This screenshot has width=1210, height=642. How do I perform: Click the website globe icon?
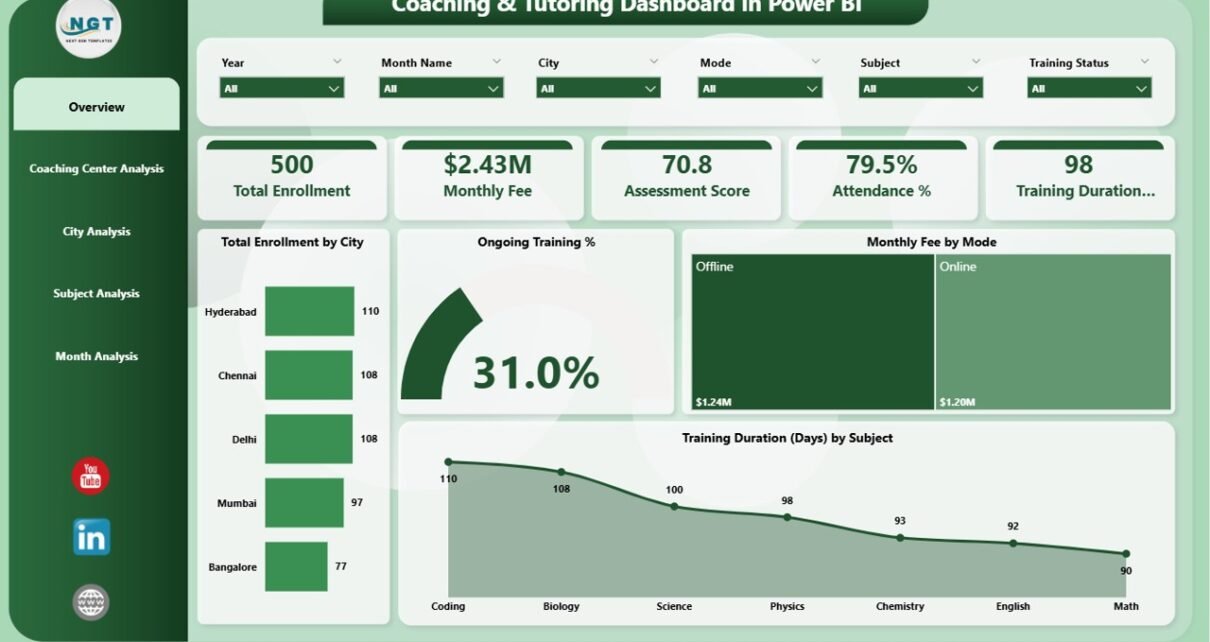tap(91, 602)
